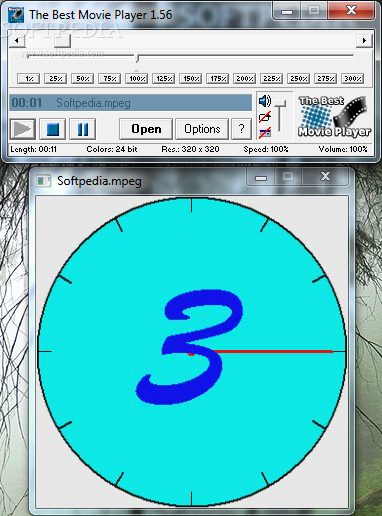Set playback speed to 100%
This screenshot has width=382, height=516.
coord(137,79)
